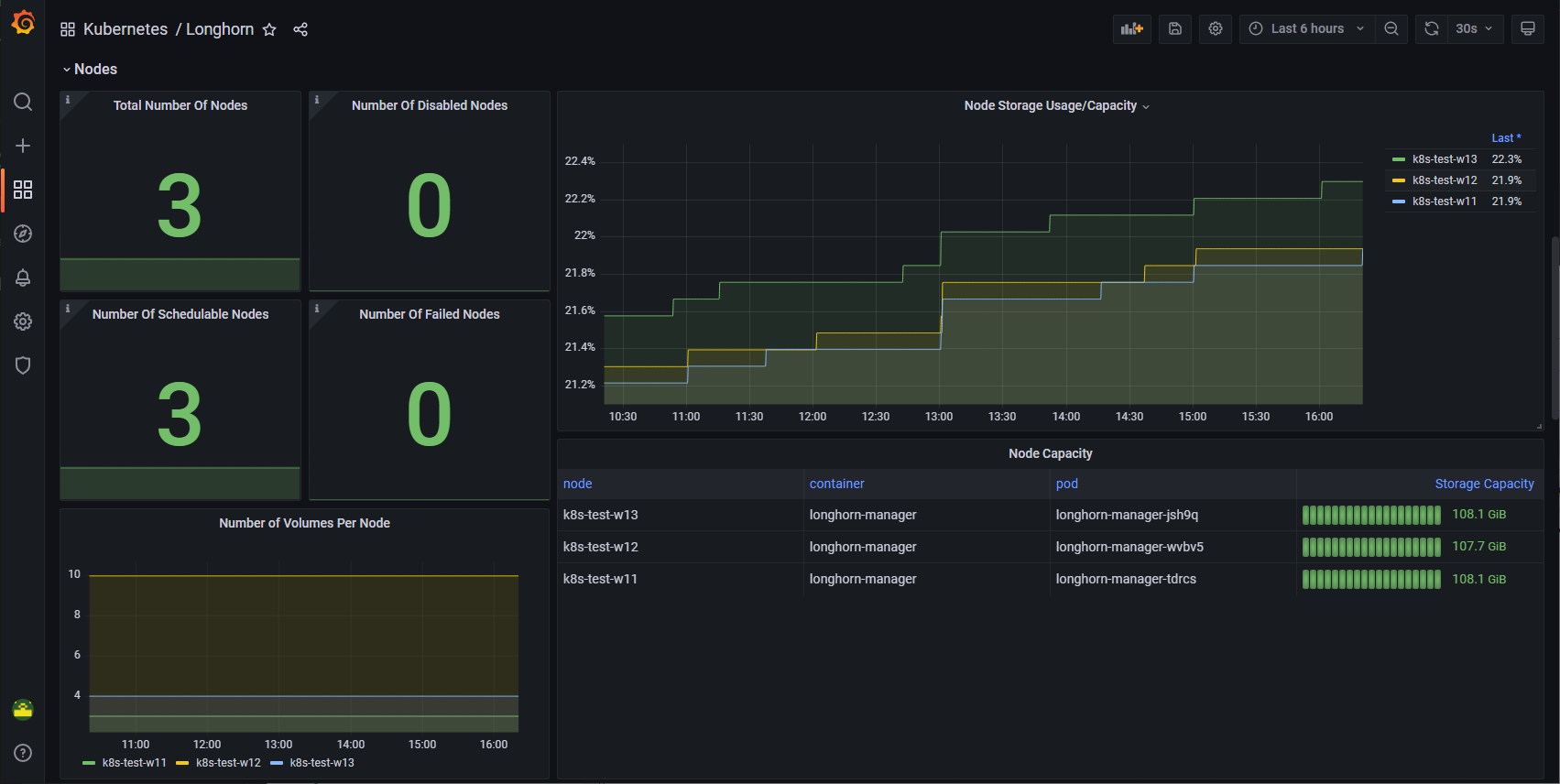
Task: Sort table by container column
Action: [x=836, y=484]
